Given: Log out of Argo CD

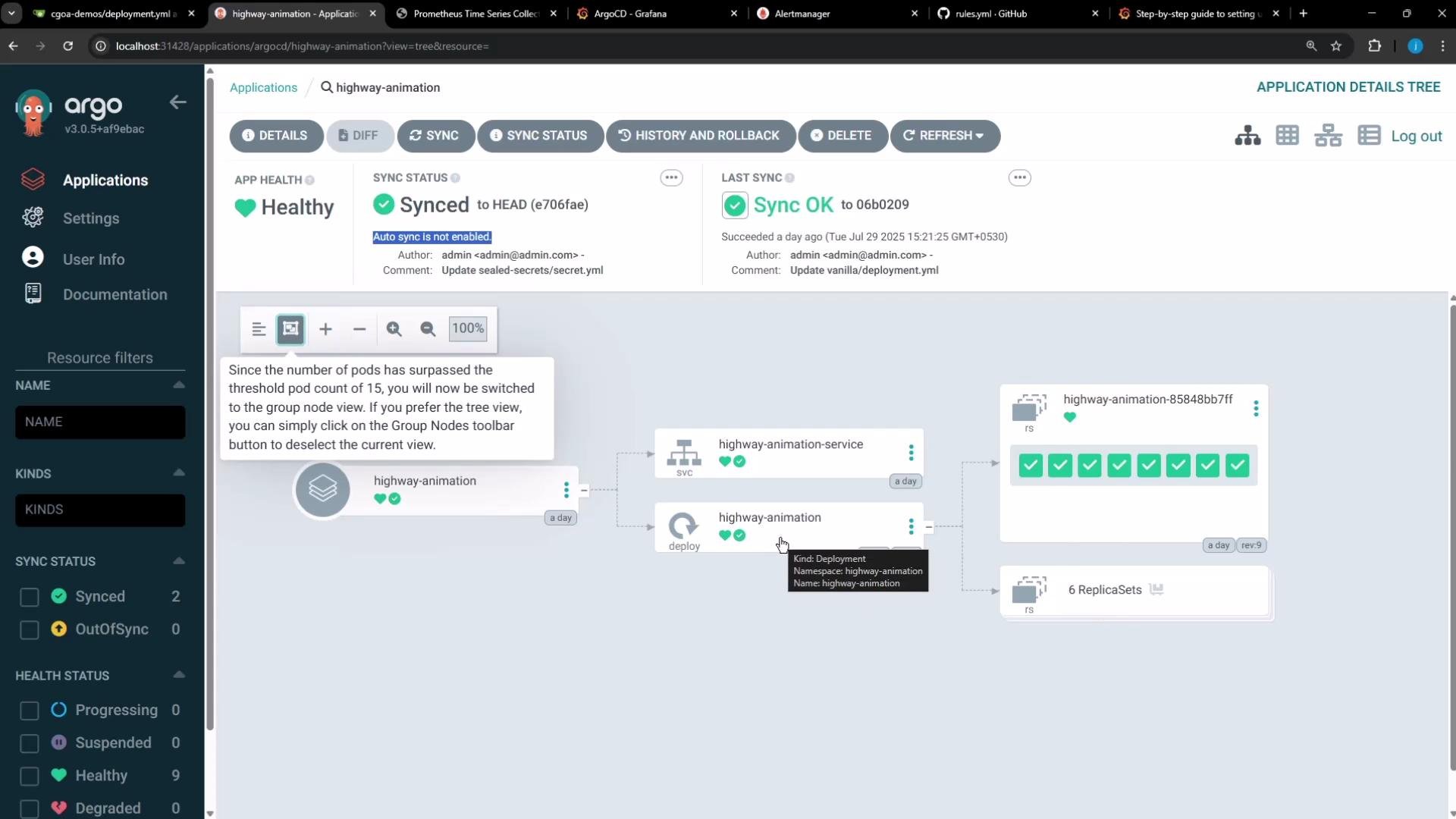Looking at the screenshot, I should [1416, 136].
